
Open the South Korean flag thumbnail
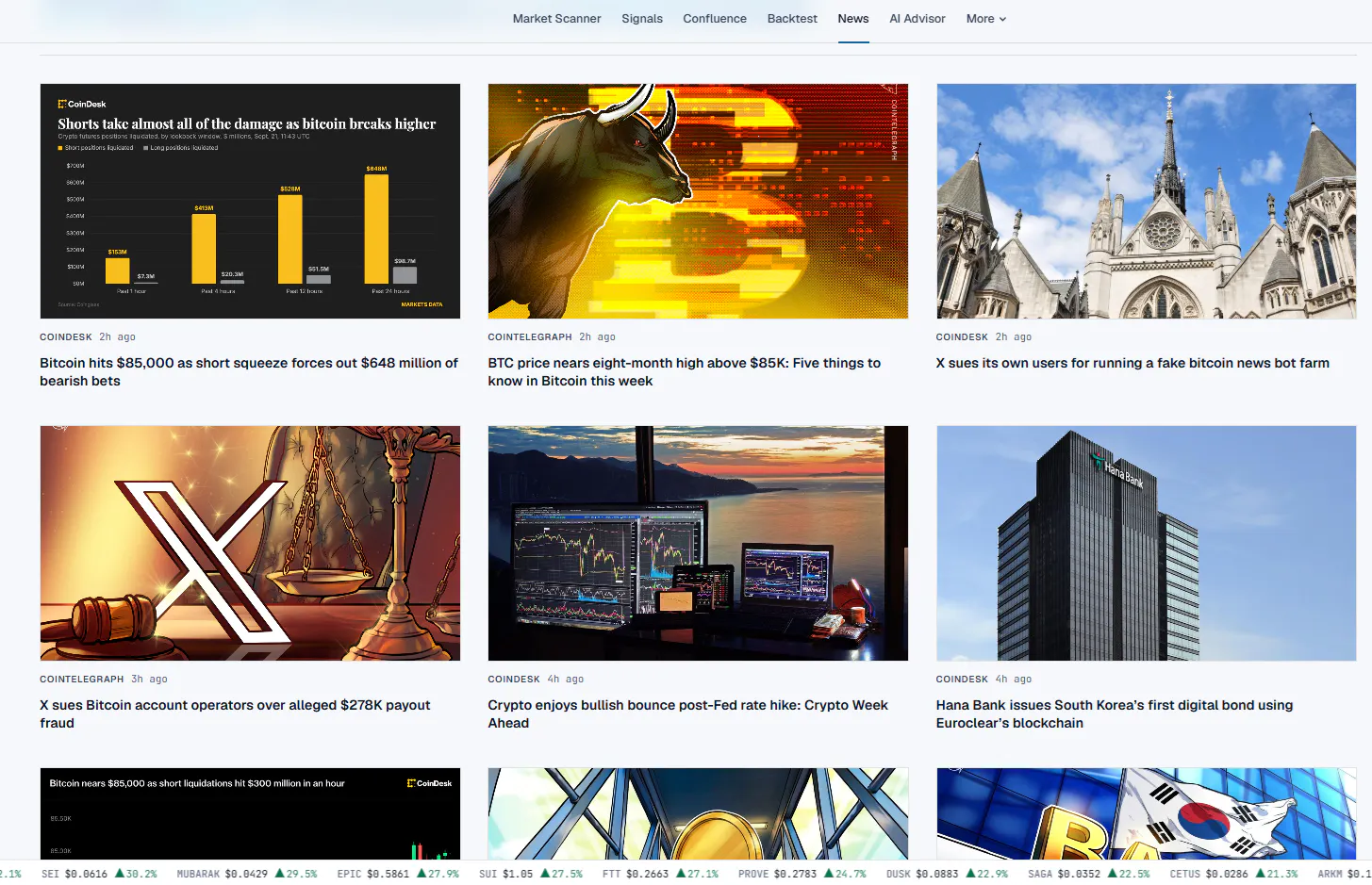pyautogui.click(x=1146, y=813)
